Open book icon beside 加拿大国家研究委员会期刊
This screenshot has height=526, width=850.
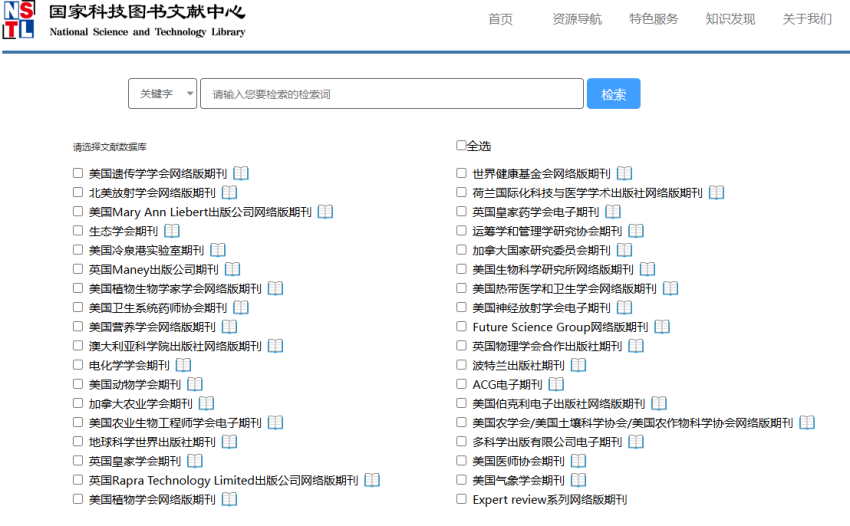624,250
